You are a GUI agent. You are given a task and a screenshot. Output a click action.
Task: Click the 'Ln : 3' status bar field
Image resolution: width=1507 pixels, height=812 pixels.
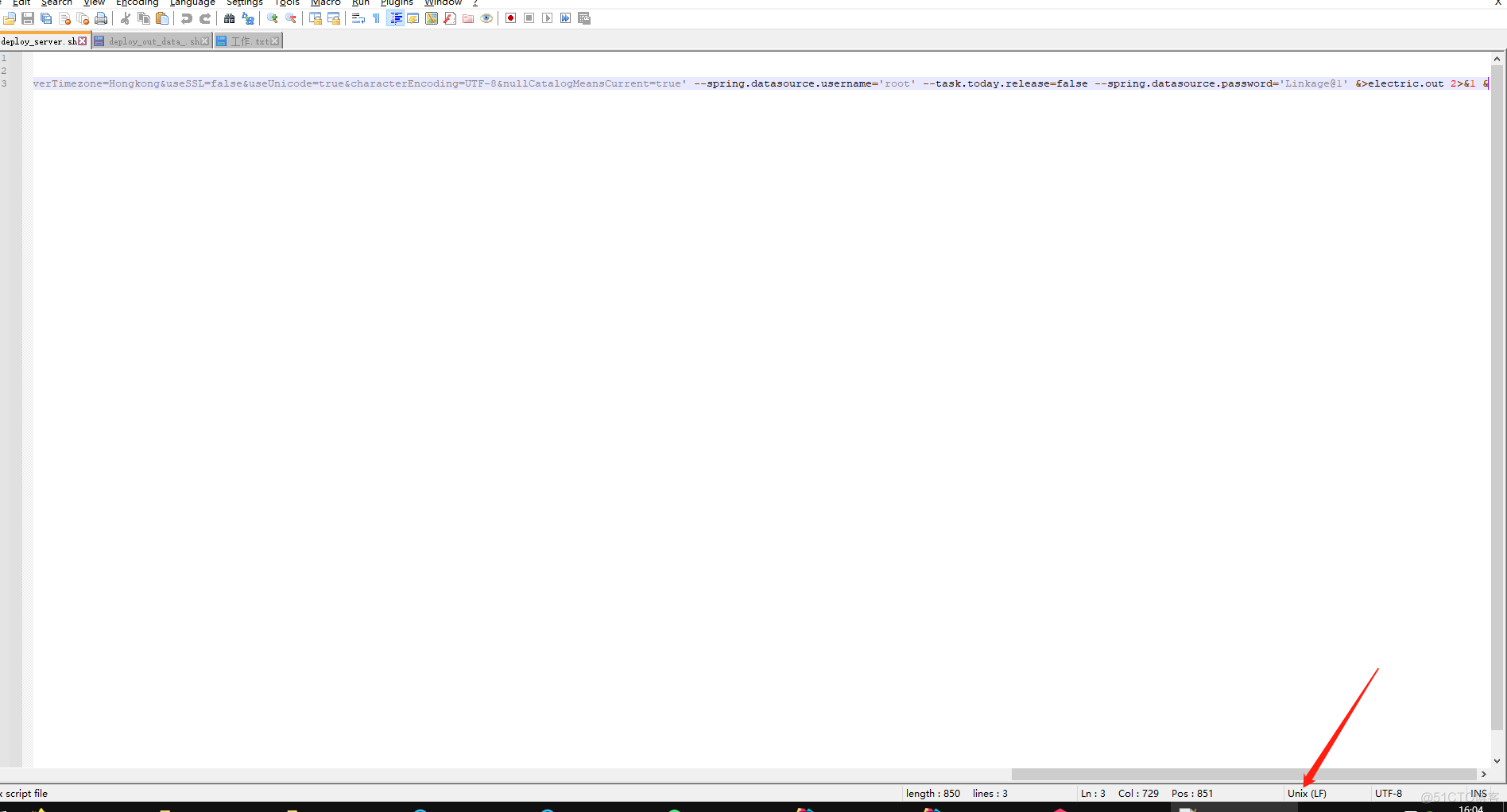[x=1093, y=794]
